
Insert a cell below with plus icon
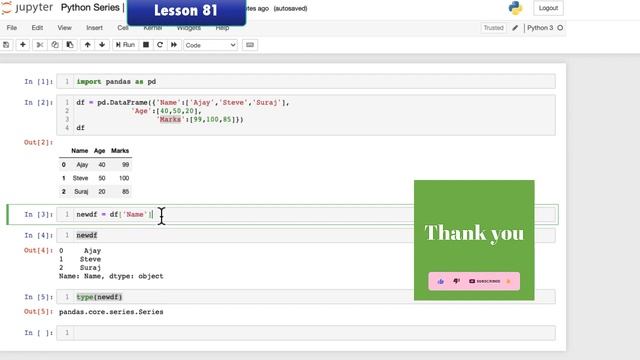(23, 45)
